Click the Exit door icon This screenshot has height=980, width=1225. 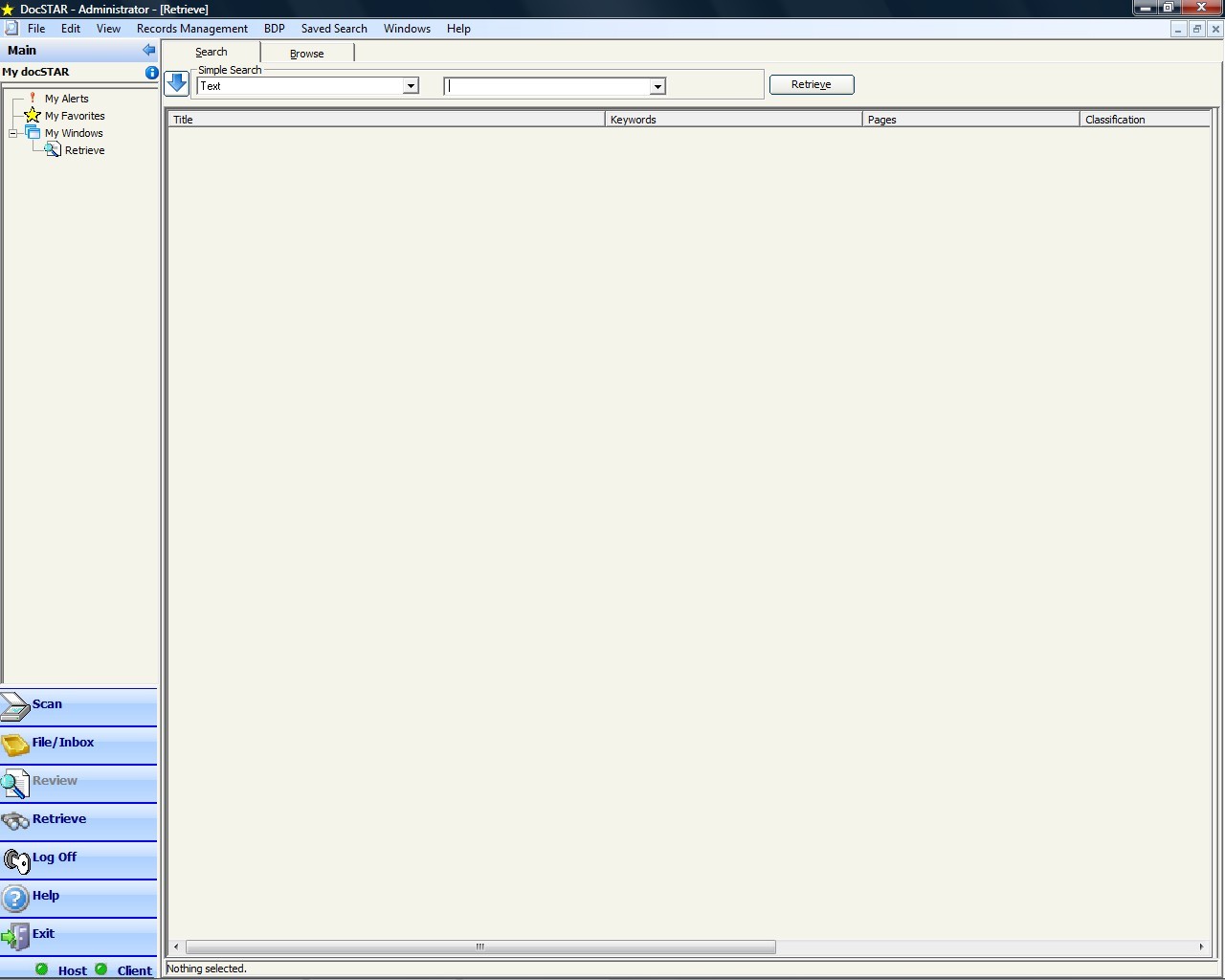tap(15, 936)
